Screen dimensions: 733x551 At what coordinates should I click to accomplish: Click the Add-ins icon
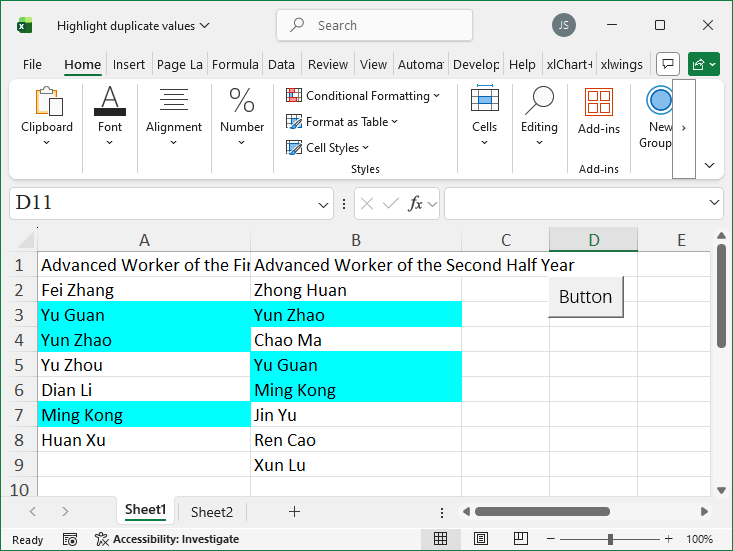pyautogui.click(x=598, y=102)
